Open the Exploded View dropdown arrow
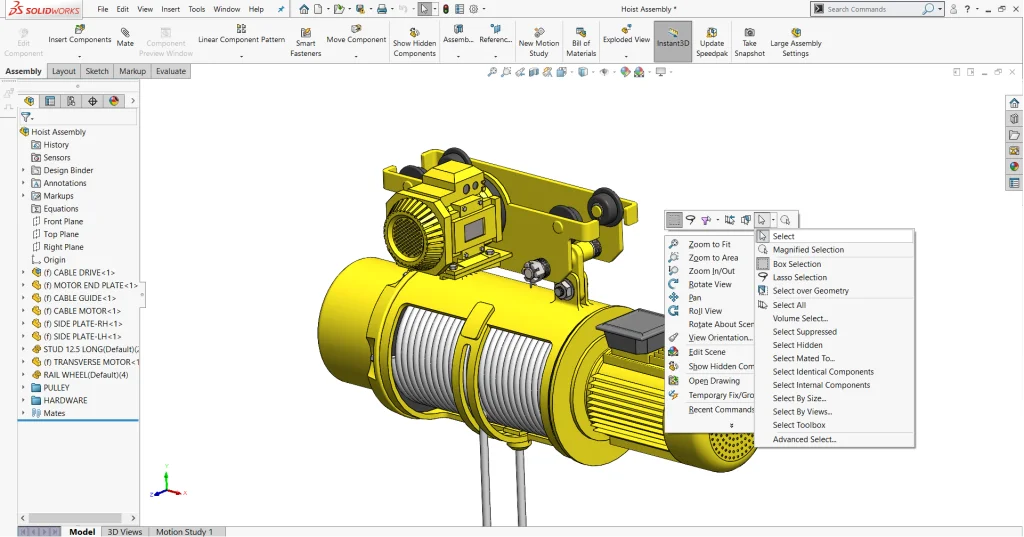 [626, 56]
